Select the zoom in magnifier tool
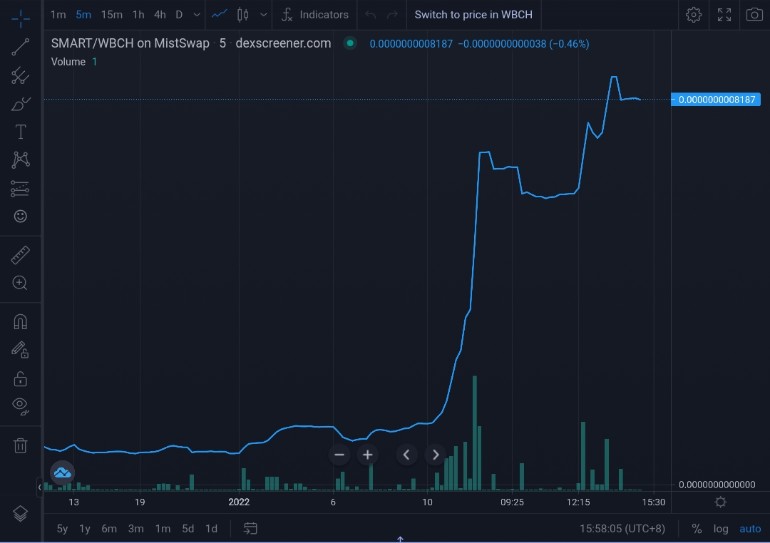The width and height of the screenshot is (770, 543). pyautogui.click(x=20, y=283)
